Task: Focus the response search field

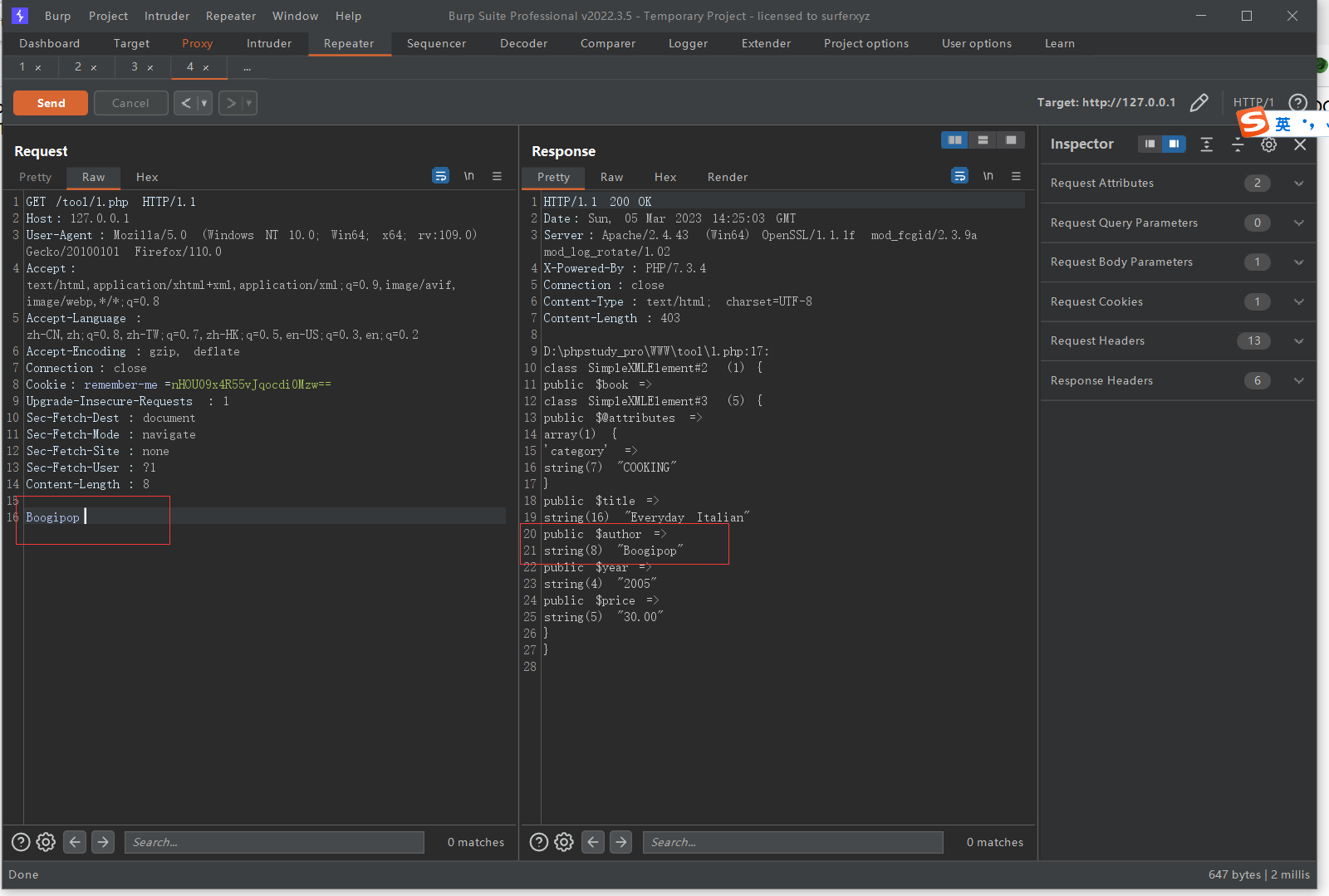Action: click(793, 842)
